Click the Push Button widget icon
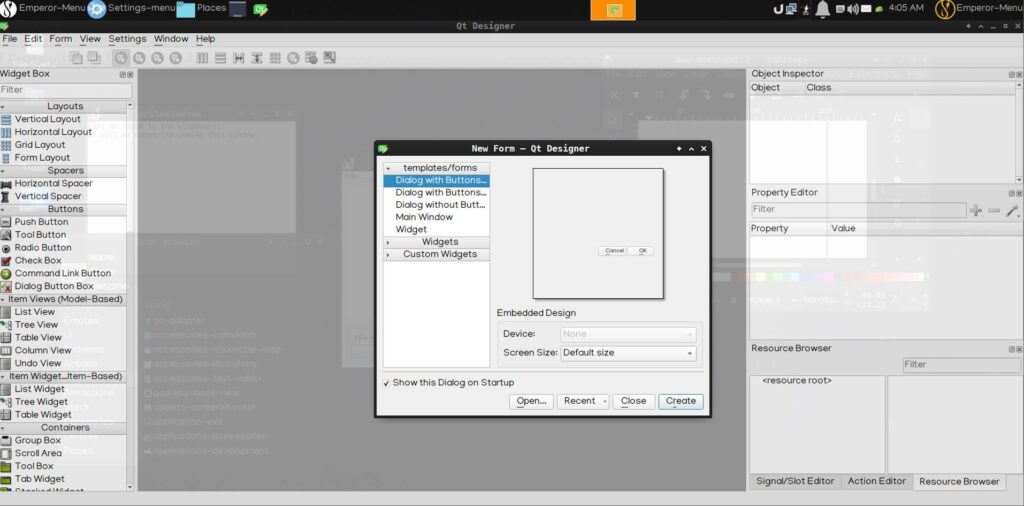 (x=6, y=222)
